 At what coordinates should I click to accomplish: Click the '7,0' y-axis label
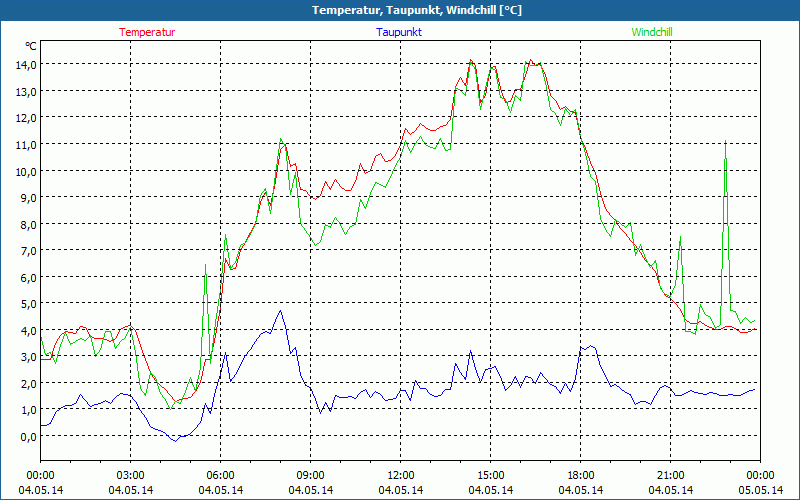click(28, 251)
